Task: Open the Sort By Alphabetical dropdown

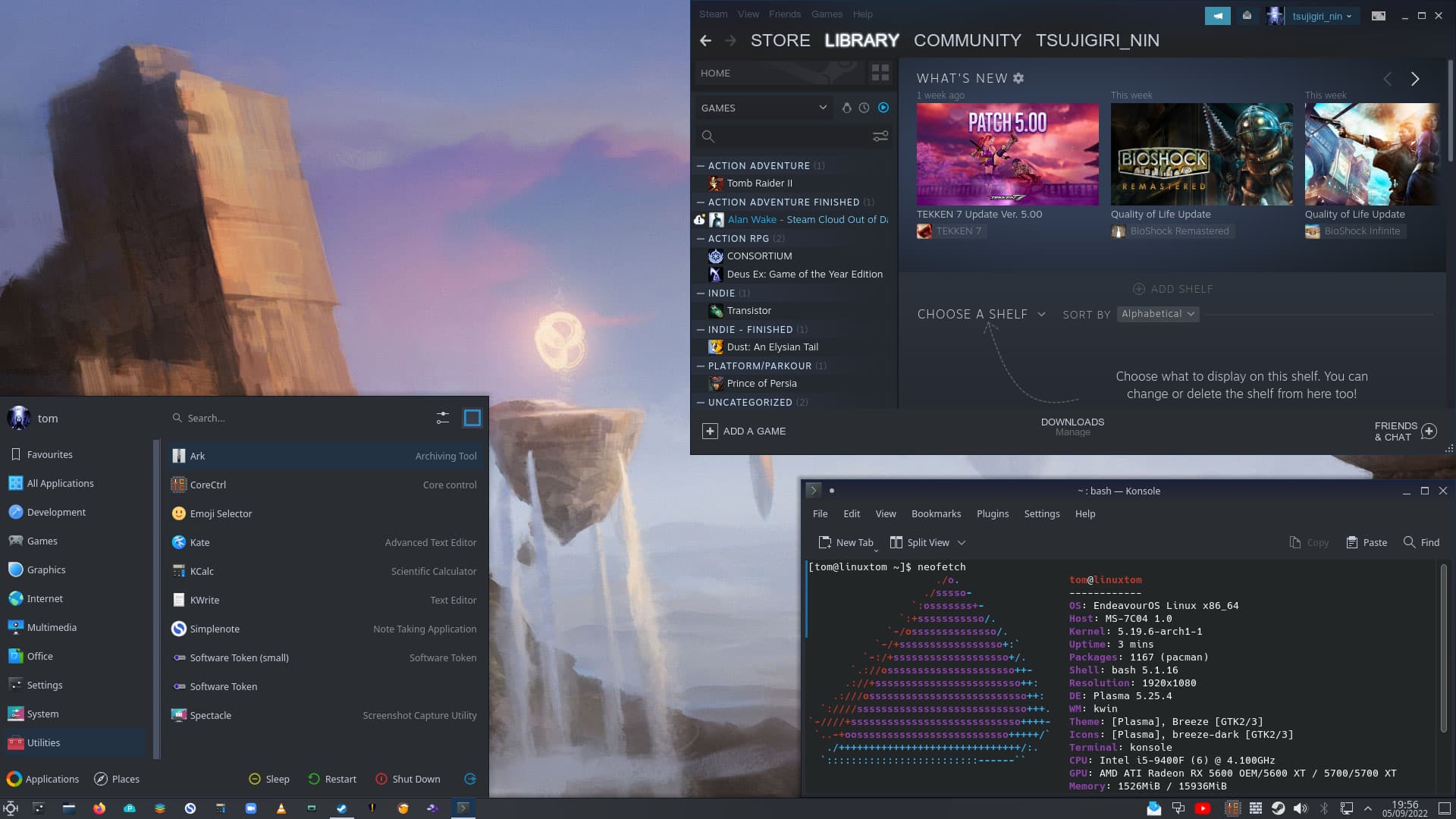Action: click(x=1158, y=314)
